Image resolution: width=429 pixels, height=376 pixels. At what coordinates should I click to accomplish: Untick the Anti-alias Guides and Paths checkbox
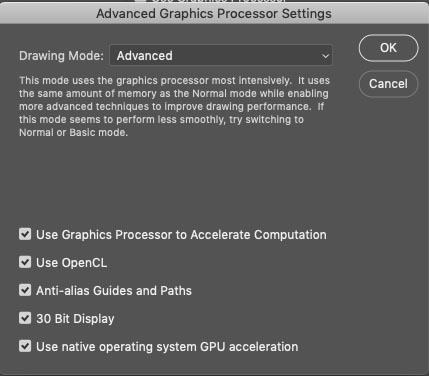tap(25, 290)
